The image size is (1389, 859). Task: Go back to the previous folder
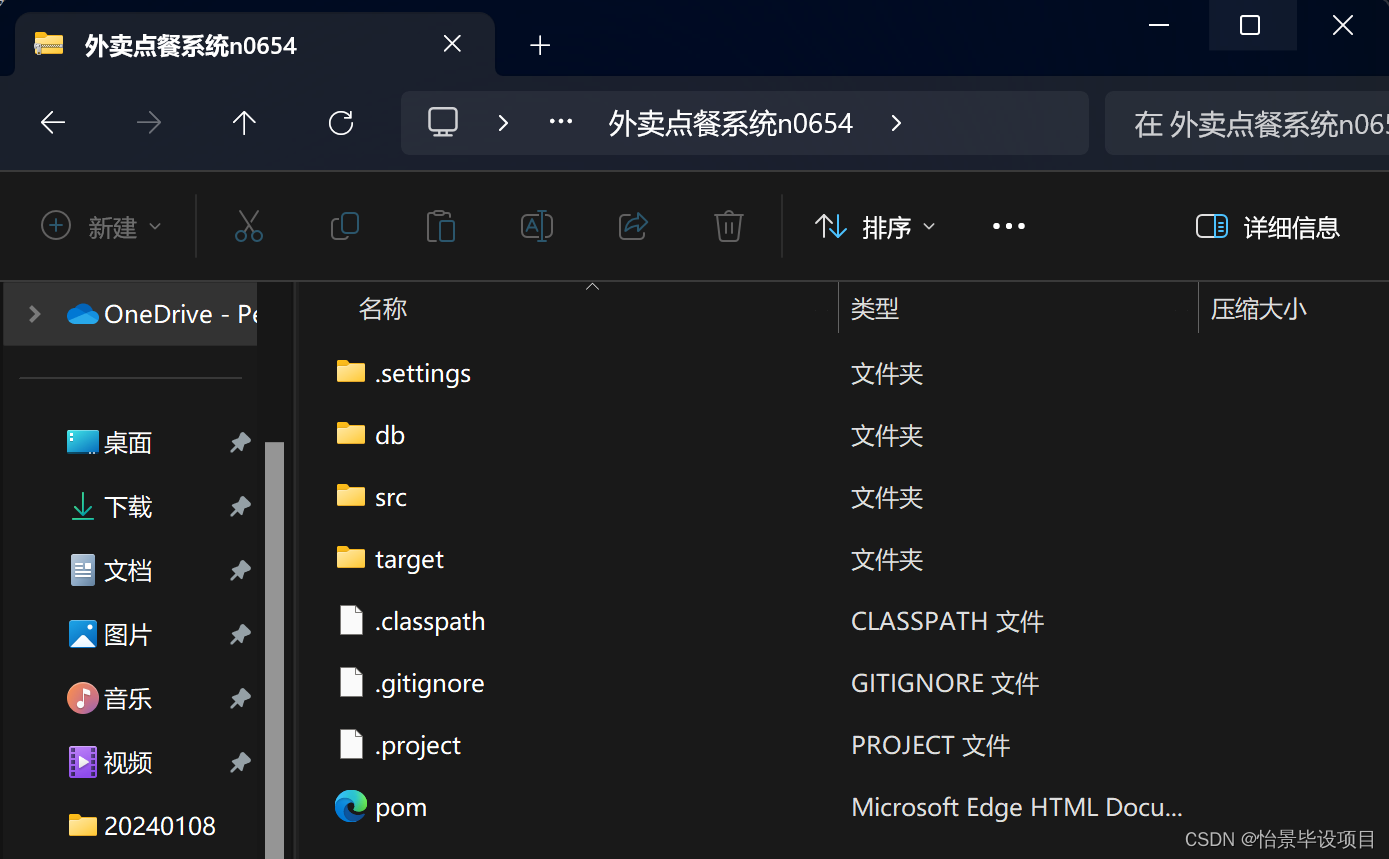tap(52, 122)
